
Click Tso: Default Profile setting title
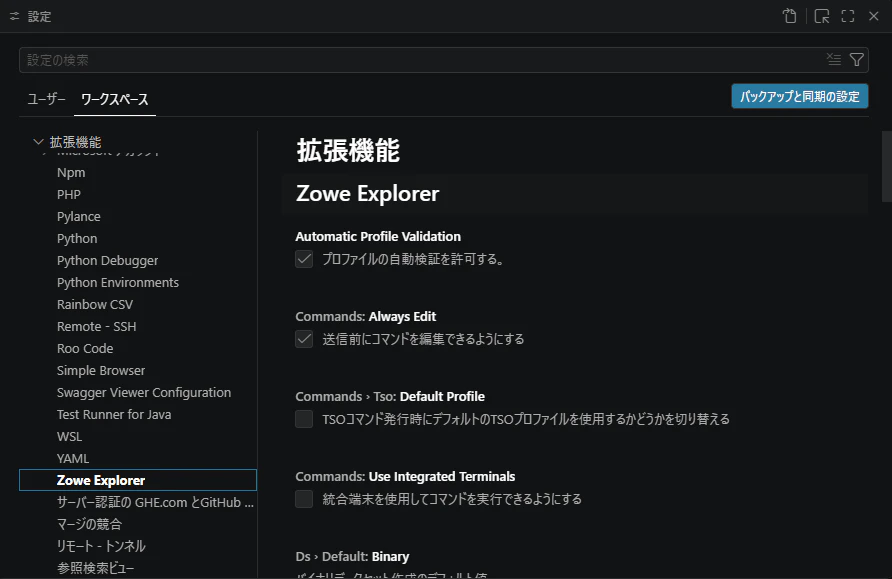[390, 396]
